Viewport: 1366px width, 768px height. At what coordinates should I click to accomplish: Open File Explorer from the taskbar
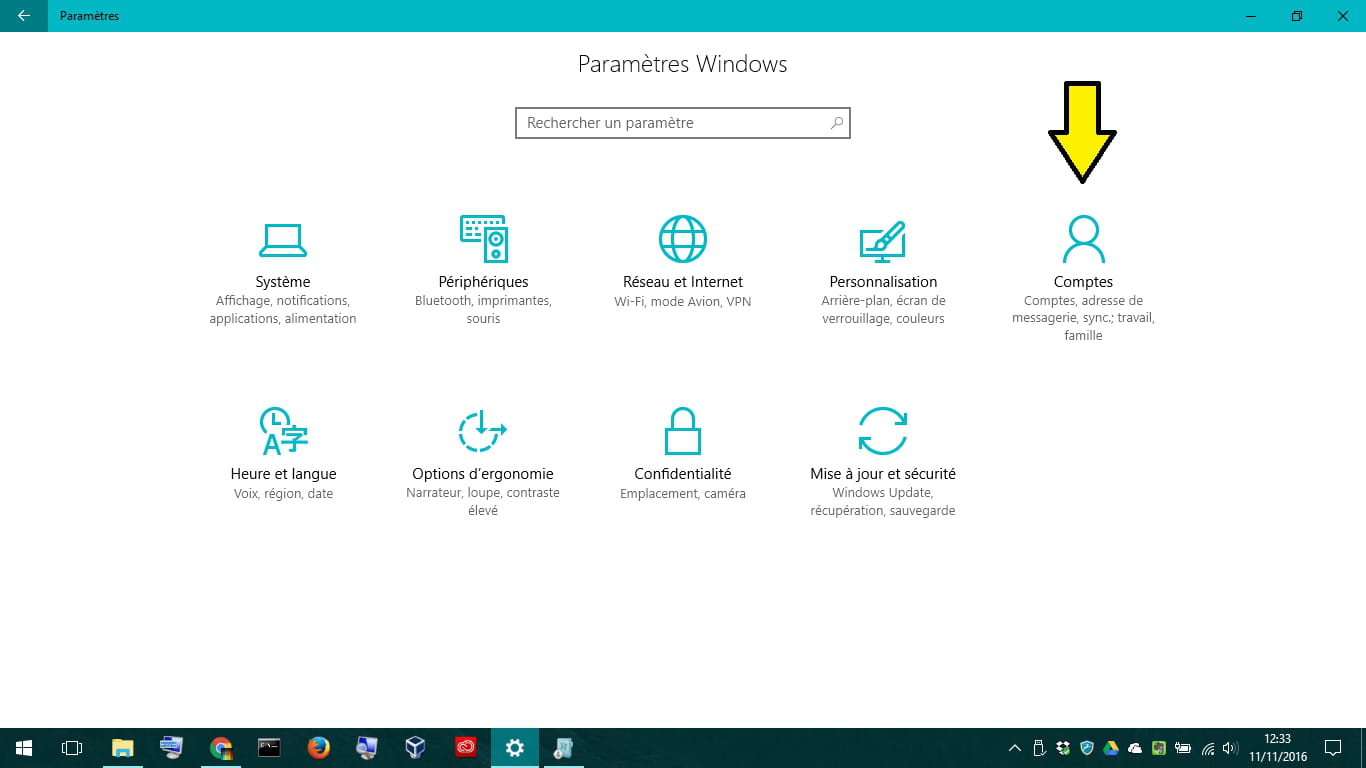(x=122, y=748)
